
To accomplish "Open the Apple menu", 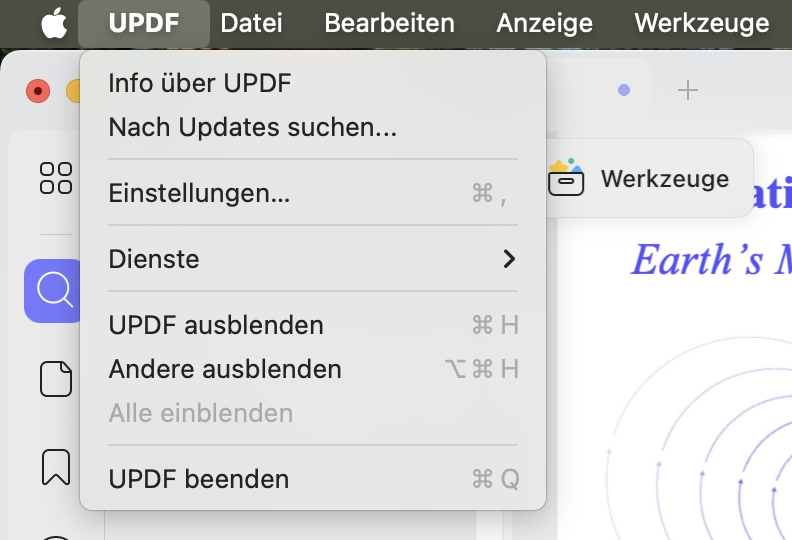I will (54, 23).
